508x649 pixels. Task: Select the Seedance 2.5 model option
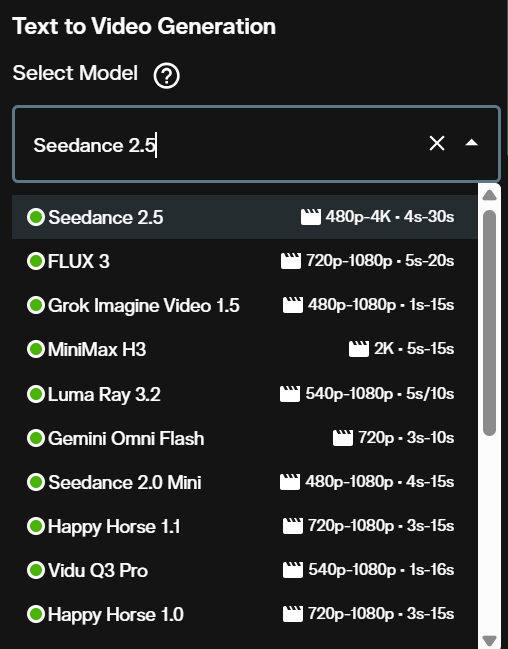click(245, 217)
